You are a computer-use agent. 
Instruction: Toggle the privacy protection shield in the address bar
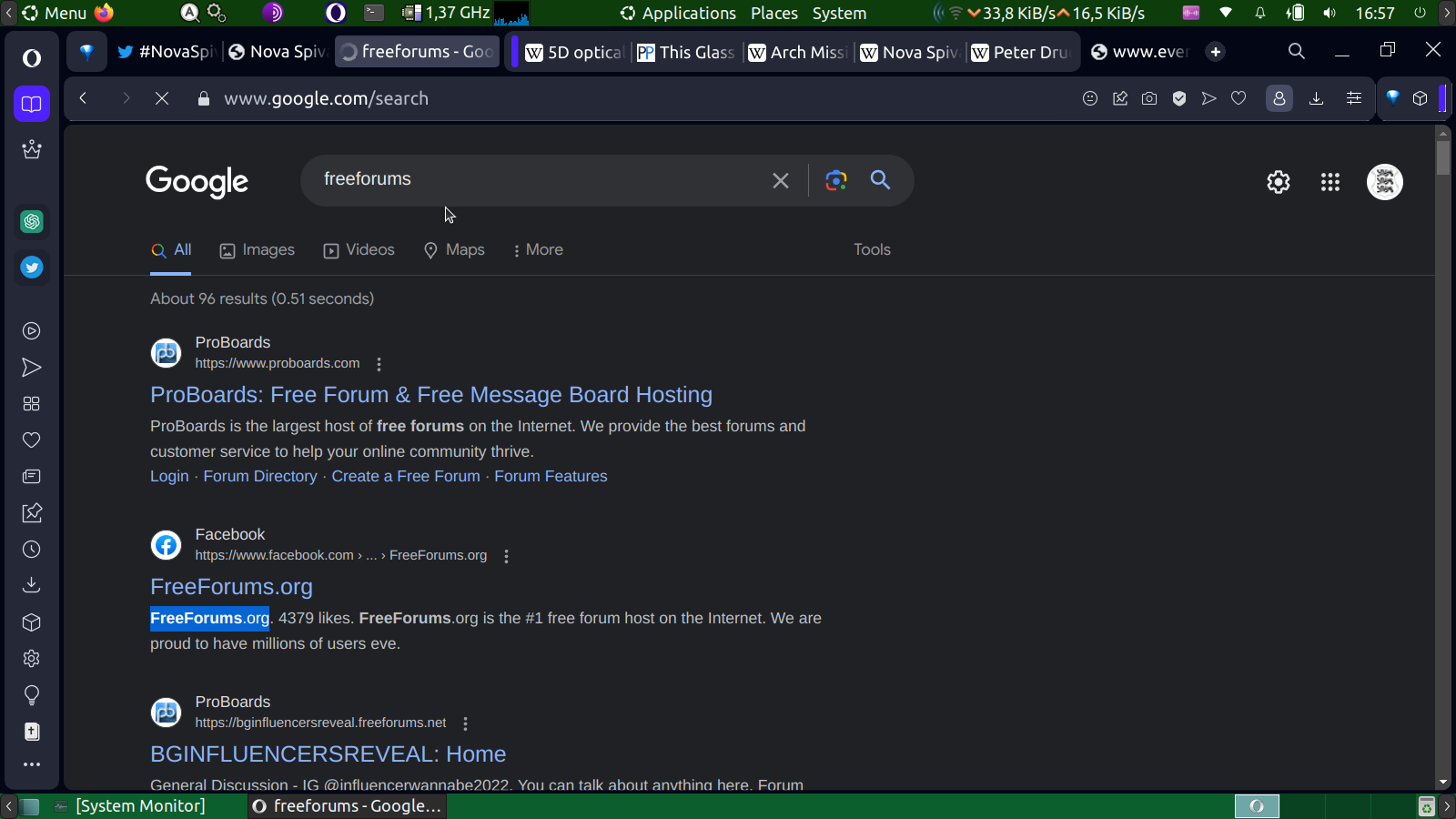[x=1179, y=98]
